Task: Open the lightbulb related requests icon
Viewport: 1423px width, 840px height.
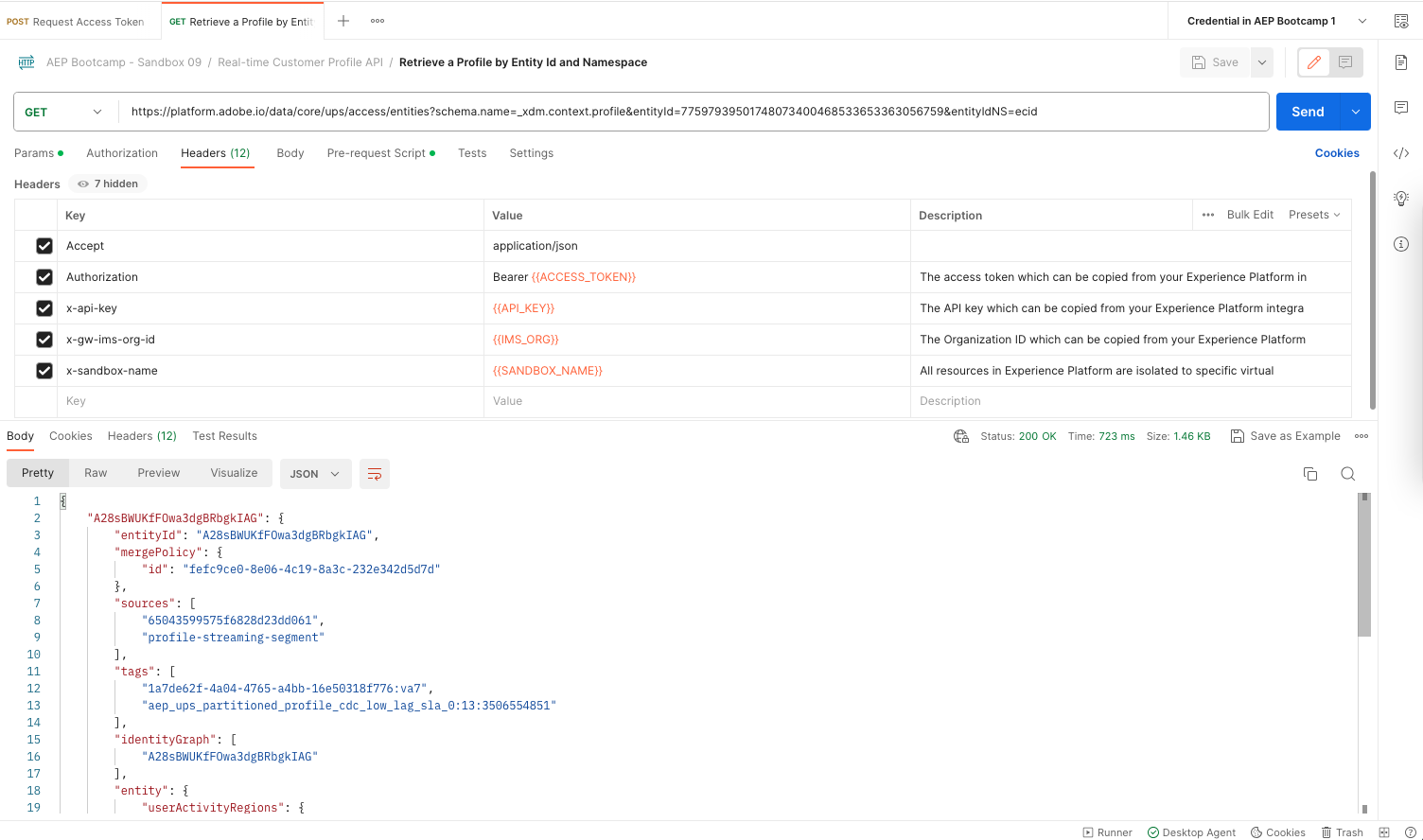Action: point(1401,199)
